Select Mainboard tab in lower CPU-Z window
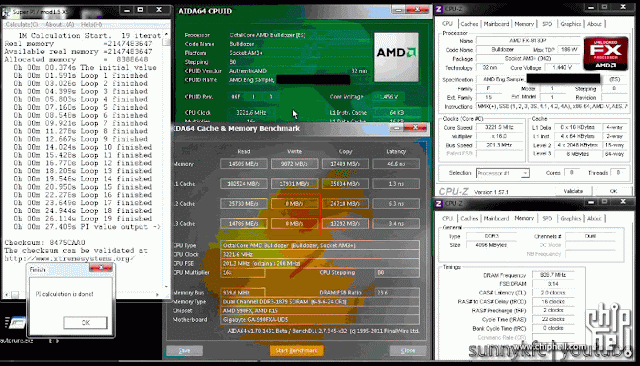The image size is (640, 366). pos(496,218)
